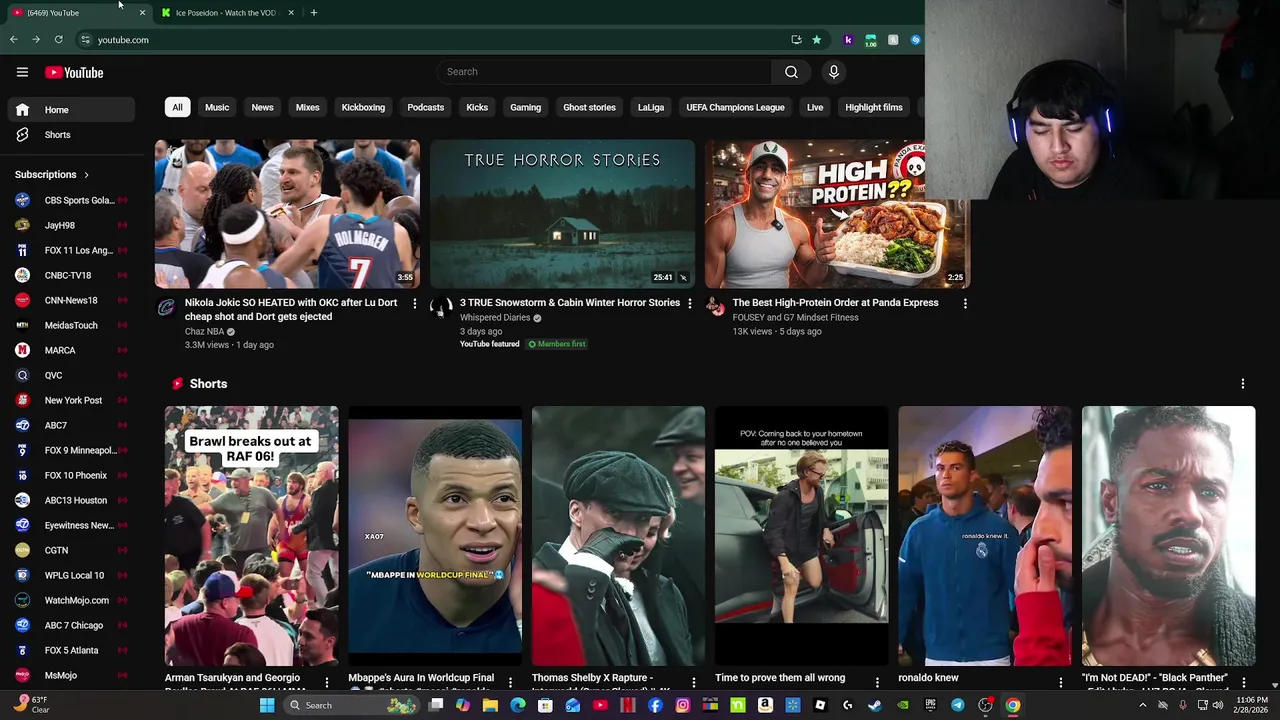This screenshot has width=1280, height=720.
Task: Open the install app icon in address bar
Action: 796,40
